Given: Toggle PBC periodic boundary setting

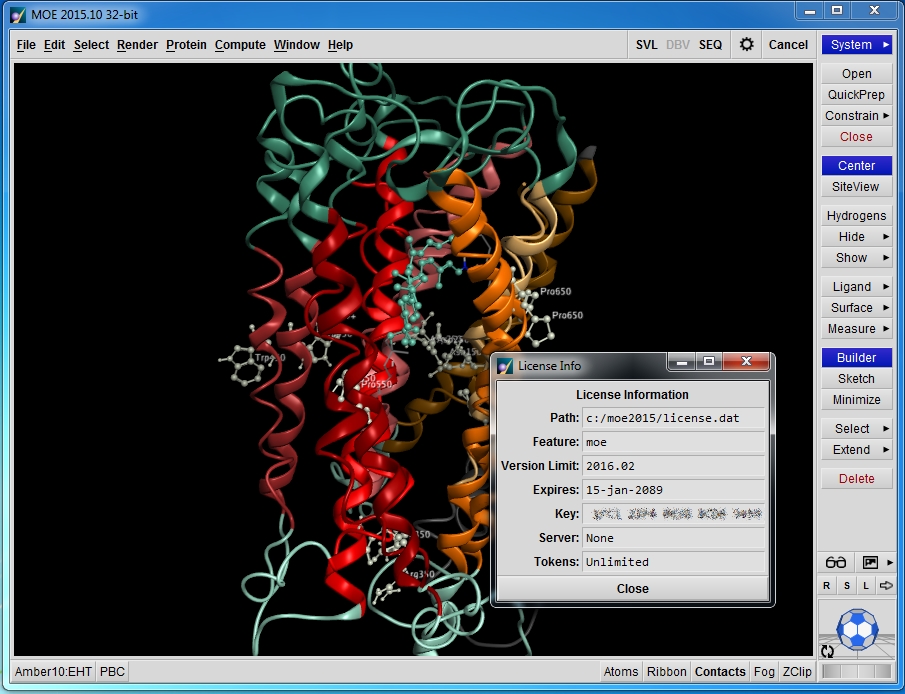Looking at the screenshot, I should pos(112,671).
